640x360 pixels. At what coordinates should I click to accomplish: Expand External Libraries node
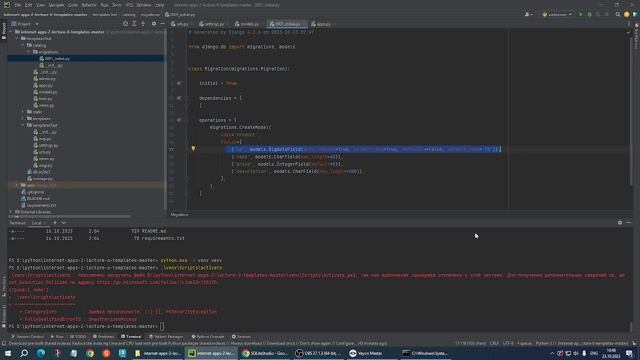tap(11, 212)
